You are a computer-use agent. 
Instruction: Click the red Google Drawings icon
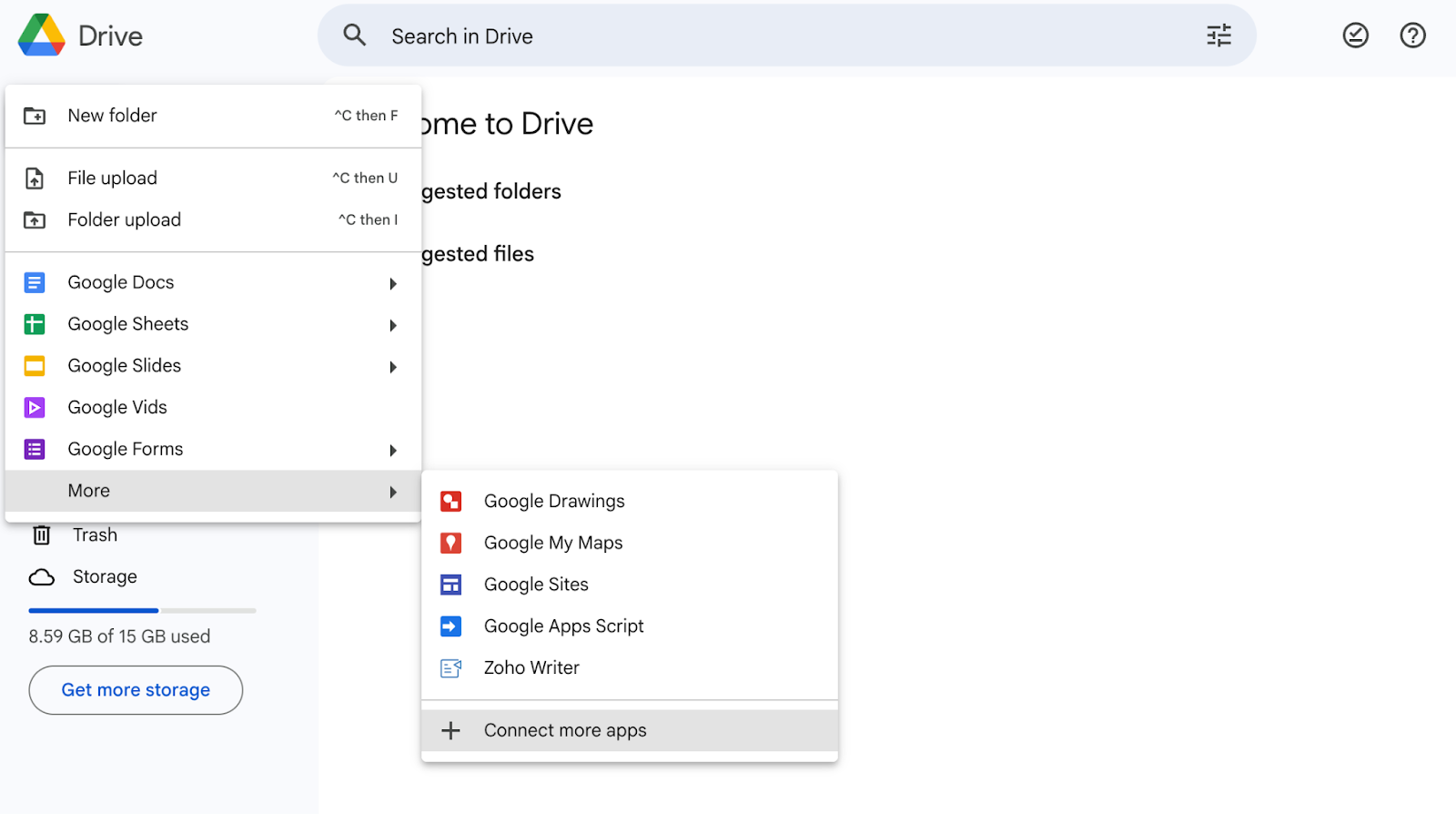450,502
